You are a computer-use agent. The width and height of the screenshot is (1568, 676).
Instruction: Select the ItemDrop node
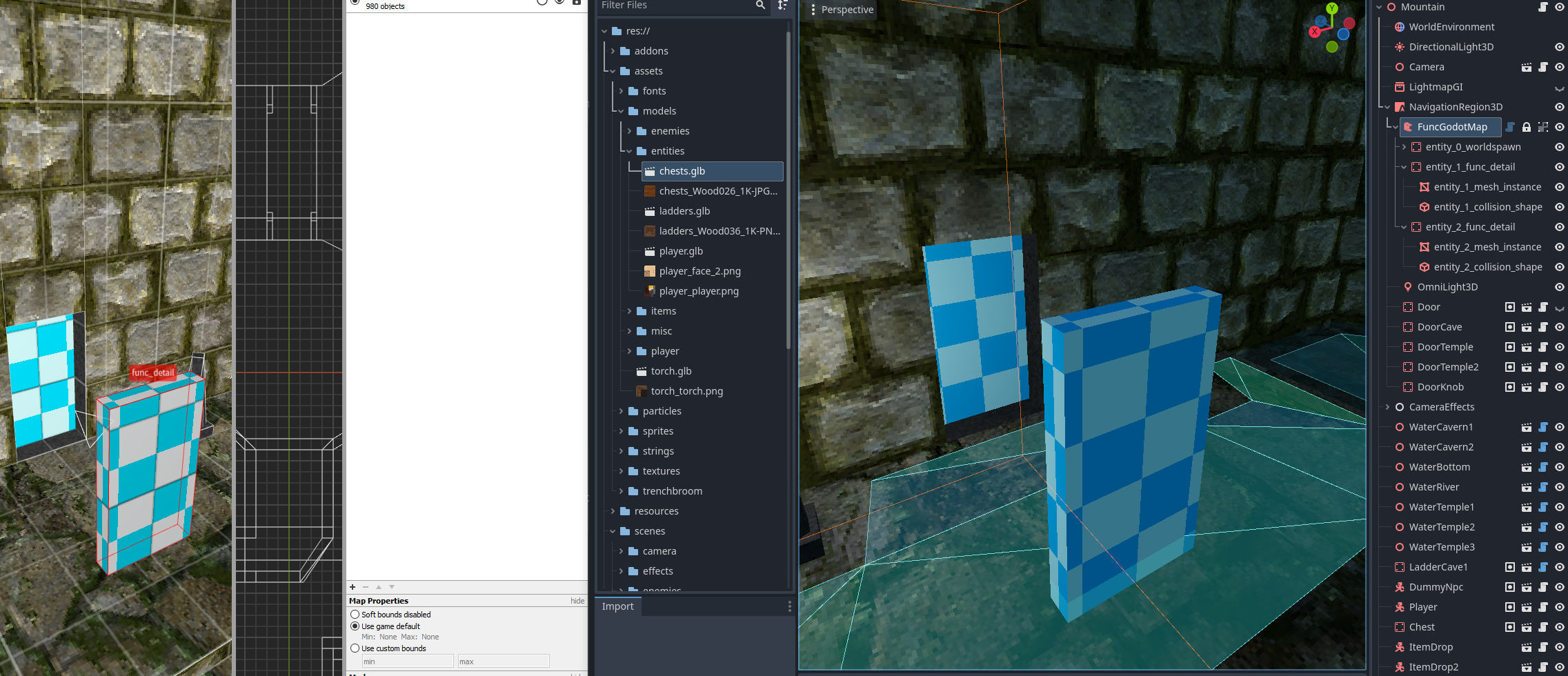1431,647
